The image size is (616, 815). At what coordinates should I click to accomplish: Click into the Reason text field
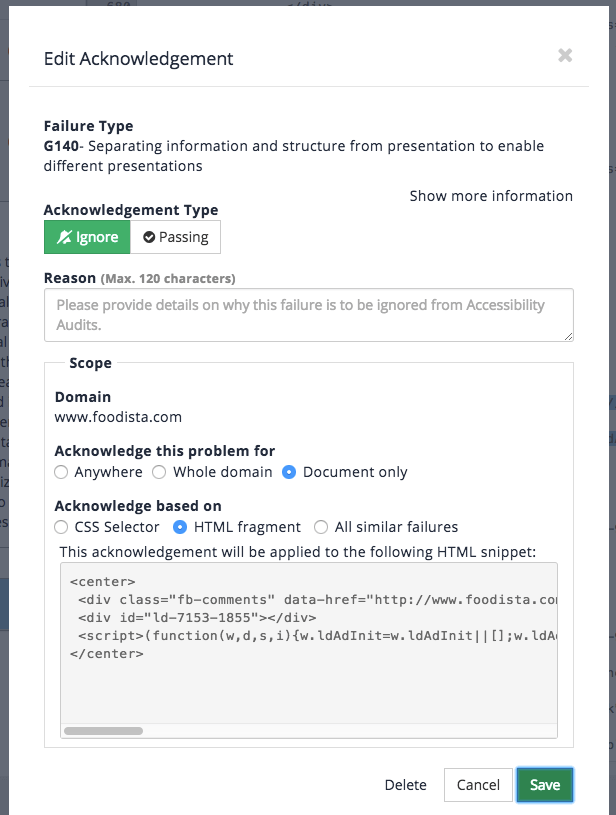point(308,315)
